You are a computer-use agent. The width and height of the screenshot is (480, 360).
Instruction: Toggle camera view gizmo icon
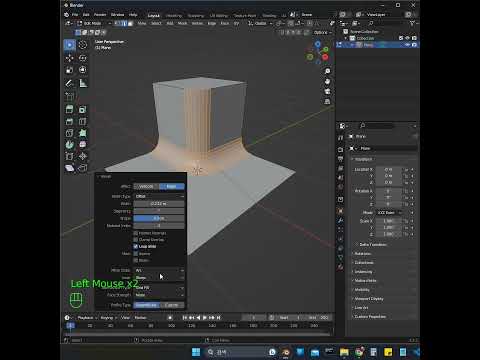click(x=327, y=91)
